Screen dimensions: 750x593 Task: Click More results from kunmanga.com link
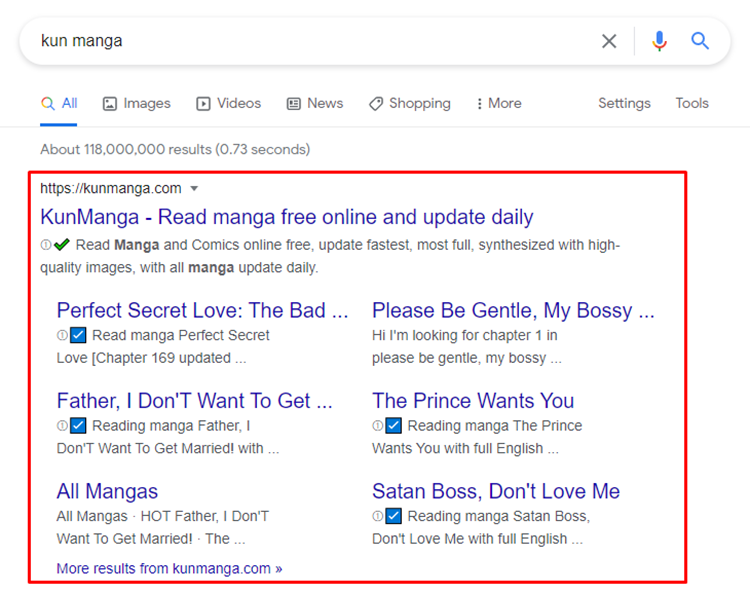[169, 569]
